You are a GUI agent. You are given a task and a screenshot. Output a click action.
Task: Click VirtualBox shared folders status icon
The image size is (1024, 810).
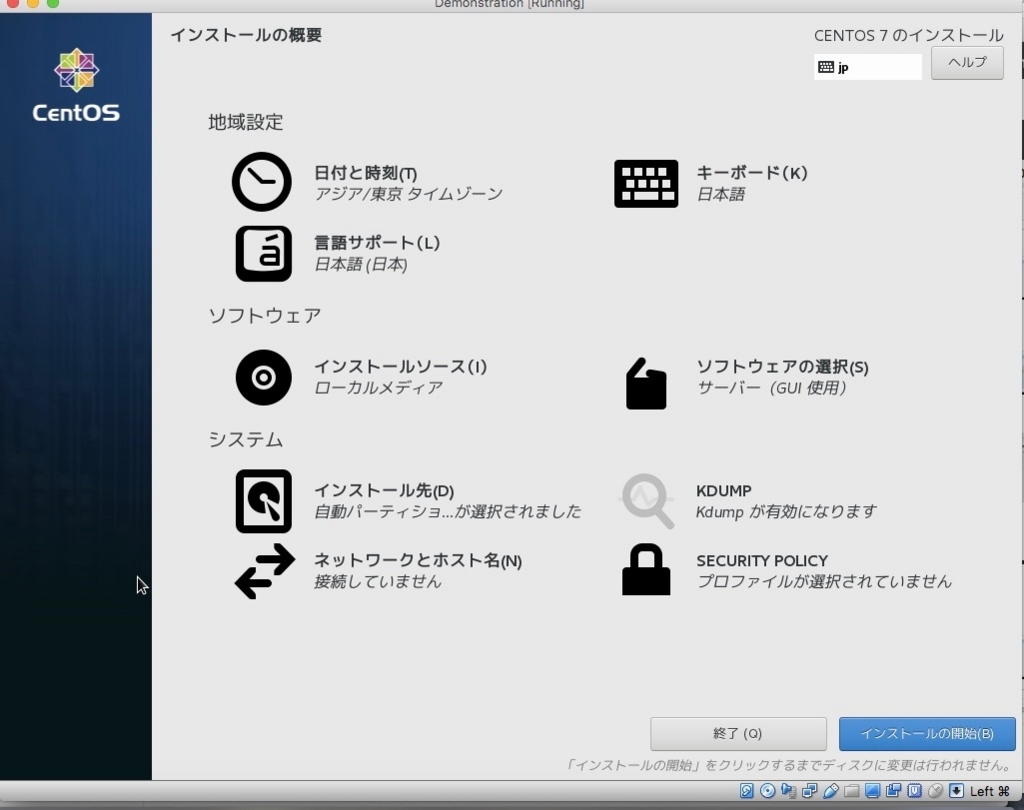click(x=851, y=791)
